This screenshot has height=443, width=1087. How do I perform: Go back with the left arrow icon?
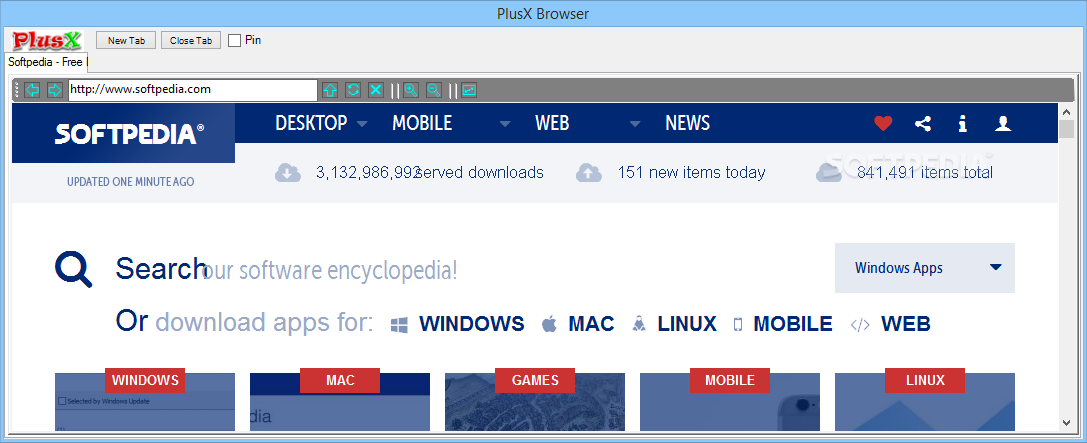point(32,89)
